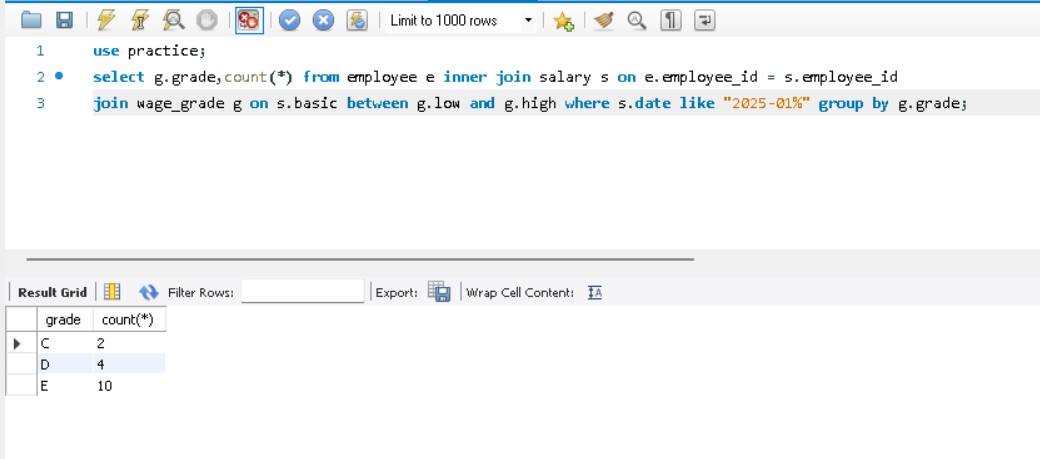The height and width of the screenshot is (459, 1040).
Task: Rollback the transaction with X icon
Action: [323, 21]
